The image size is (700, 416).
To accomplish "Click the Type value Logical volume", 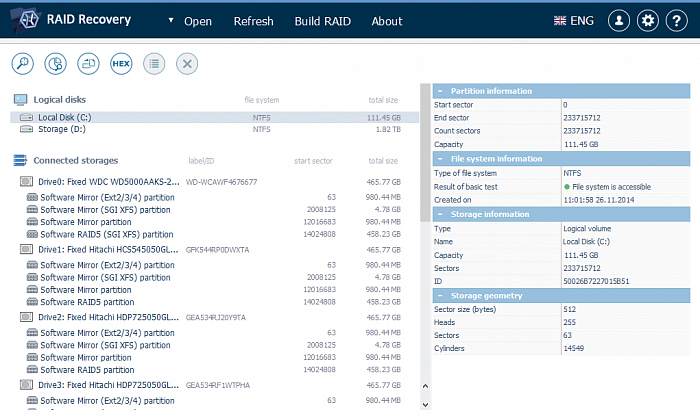I will coord(587,229).
